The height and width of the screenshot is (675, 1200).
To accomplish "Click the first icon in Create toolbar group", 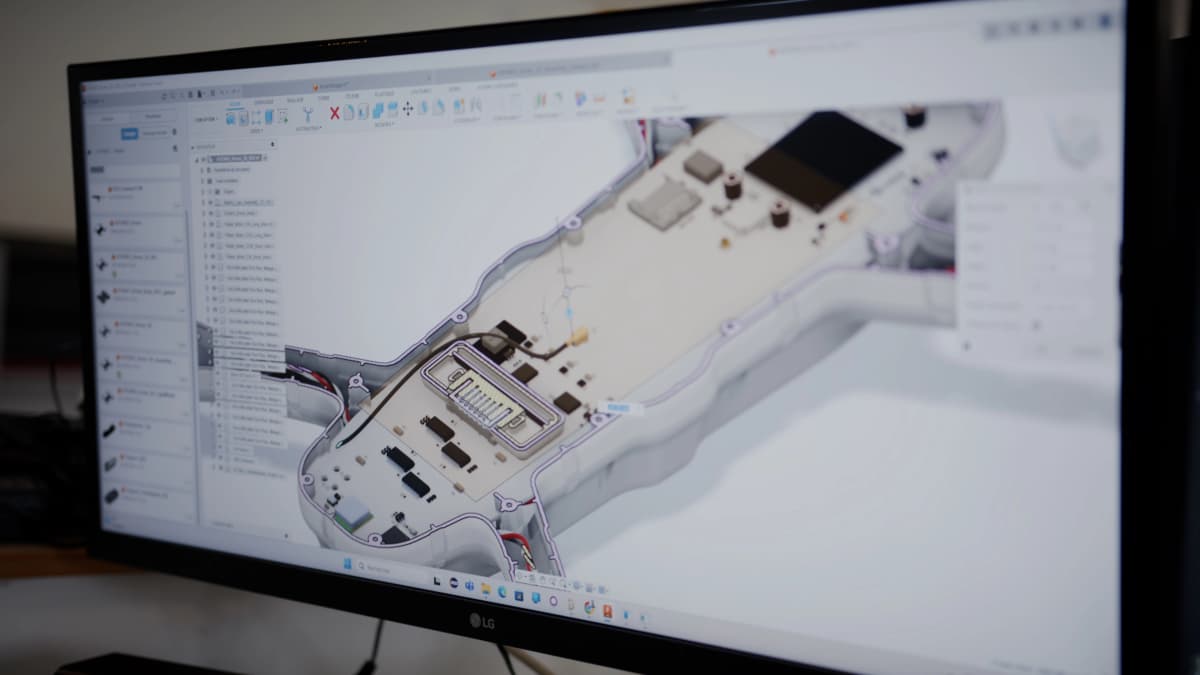I will [231, 118].
